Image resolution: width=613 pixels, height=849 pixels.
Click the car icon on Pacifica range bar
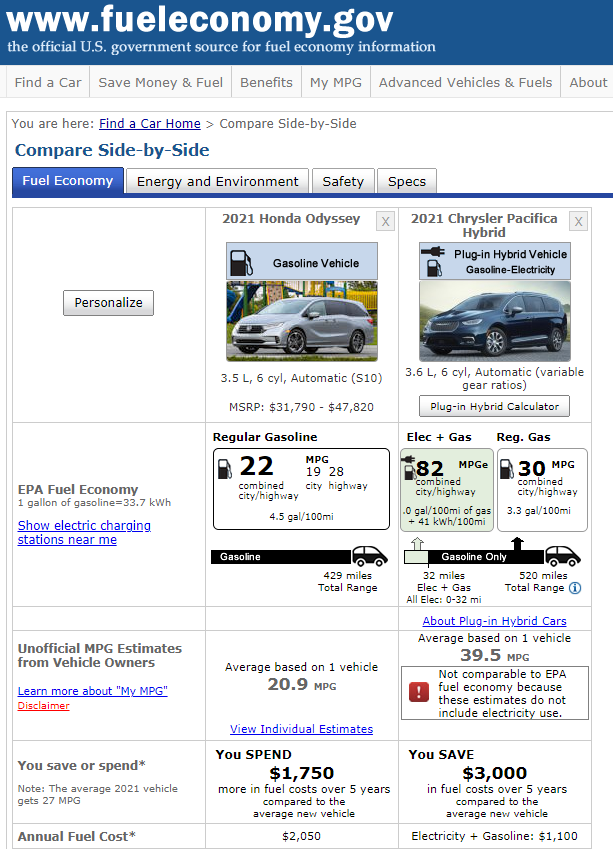563,556
